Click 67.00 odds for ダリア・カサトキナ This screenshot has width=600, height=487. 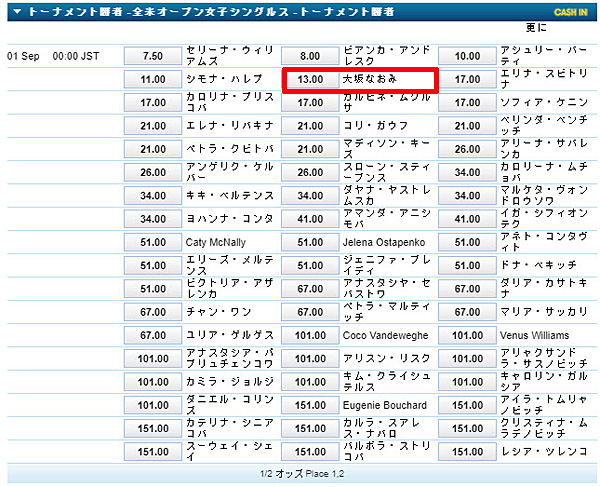coord(467,289)
